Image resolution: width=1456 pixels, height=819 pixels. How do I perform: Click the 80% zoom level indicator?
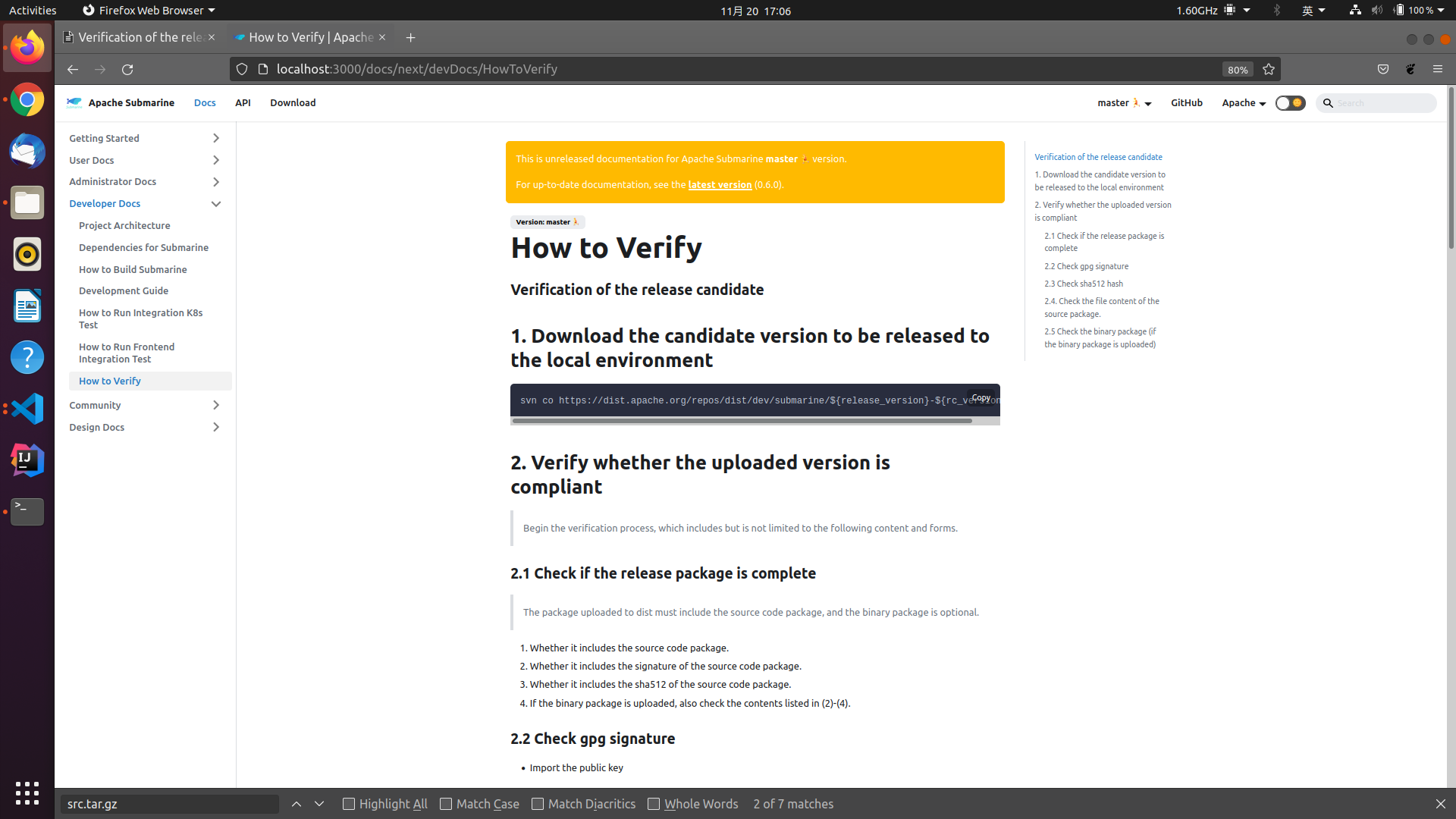pos(1238,70)
